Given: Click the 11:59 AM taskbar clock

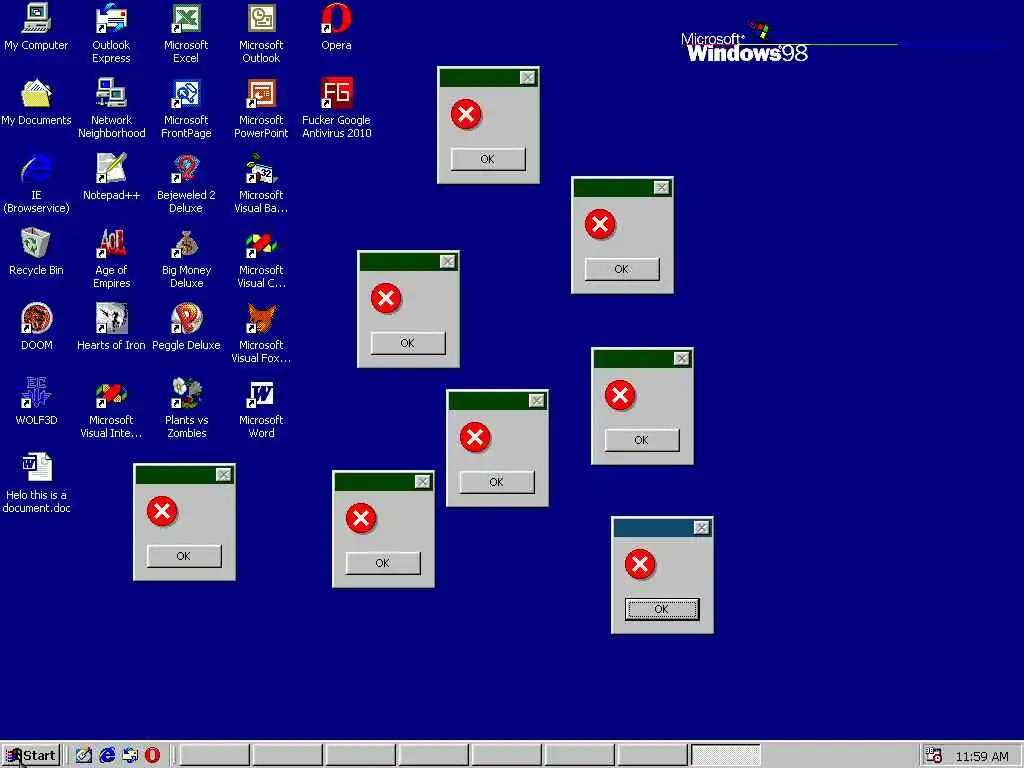Looking at the screenshot, I should [982, 756].
